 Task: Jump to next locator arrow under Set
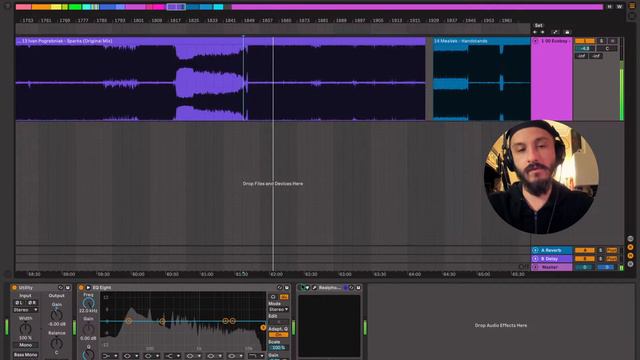[543, 32]
